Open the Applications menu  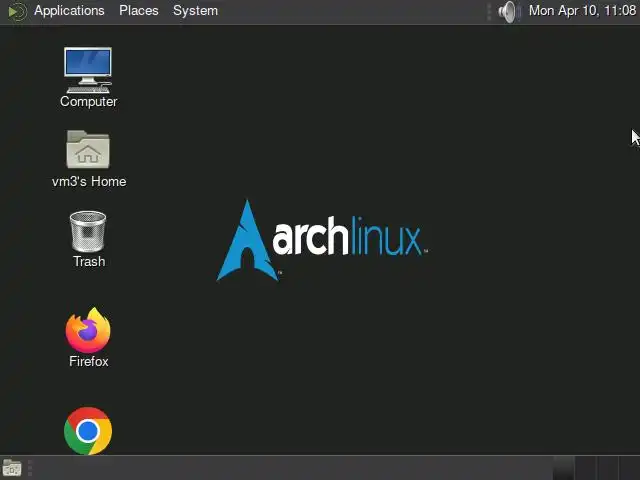[69, 11]
